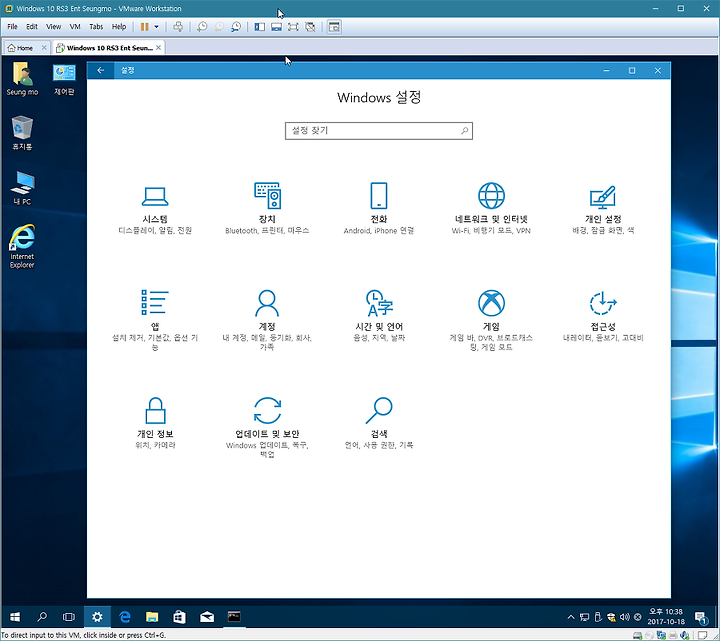Image resolution: width=720 pixels, height=641 pixels.
Task: Show thumbnail bar toolbar icon
Action: pos(276,27)
